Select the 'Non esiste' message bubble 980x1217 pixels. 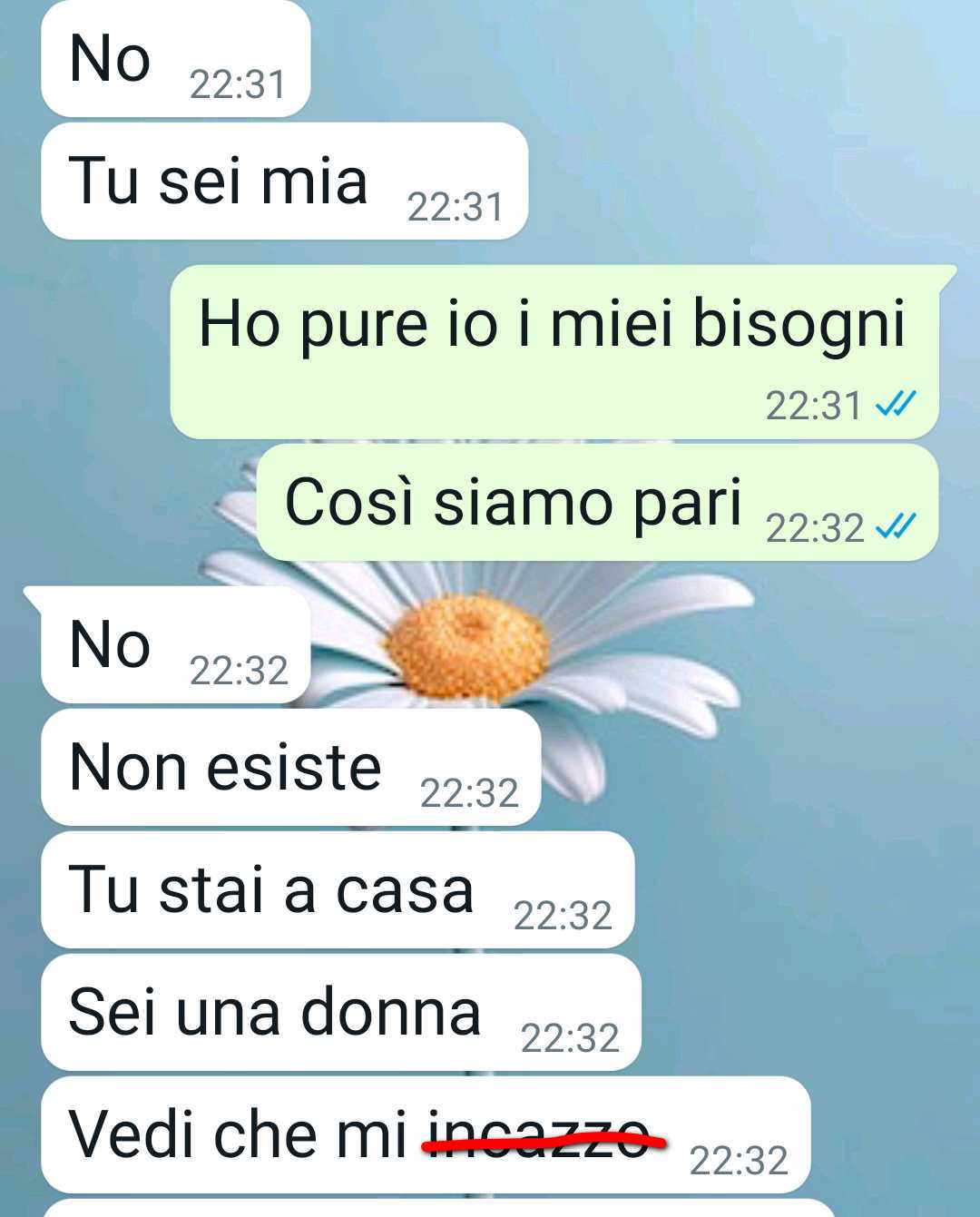click(291, 768)
